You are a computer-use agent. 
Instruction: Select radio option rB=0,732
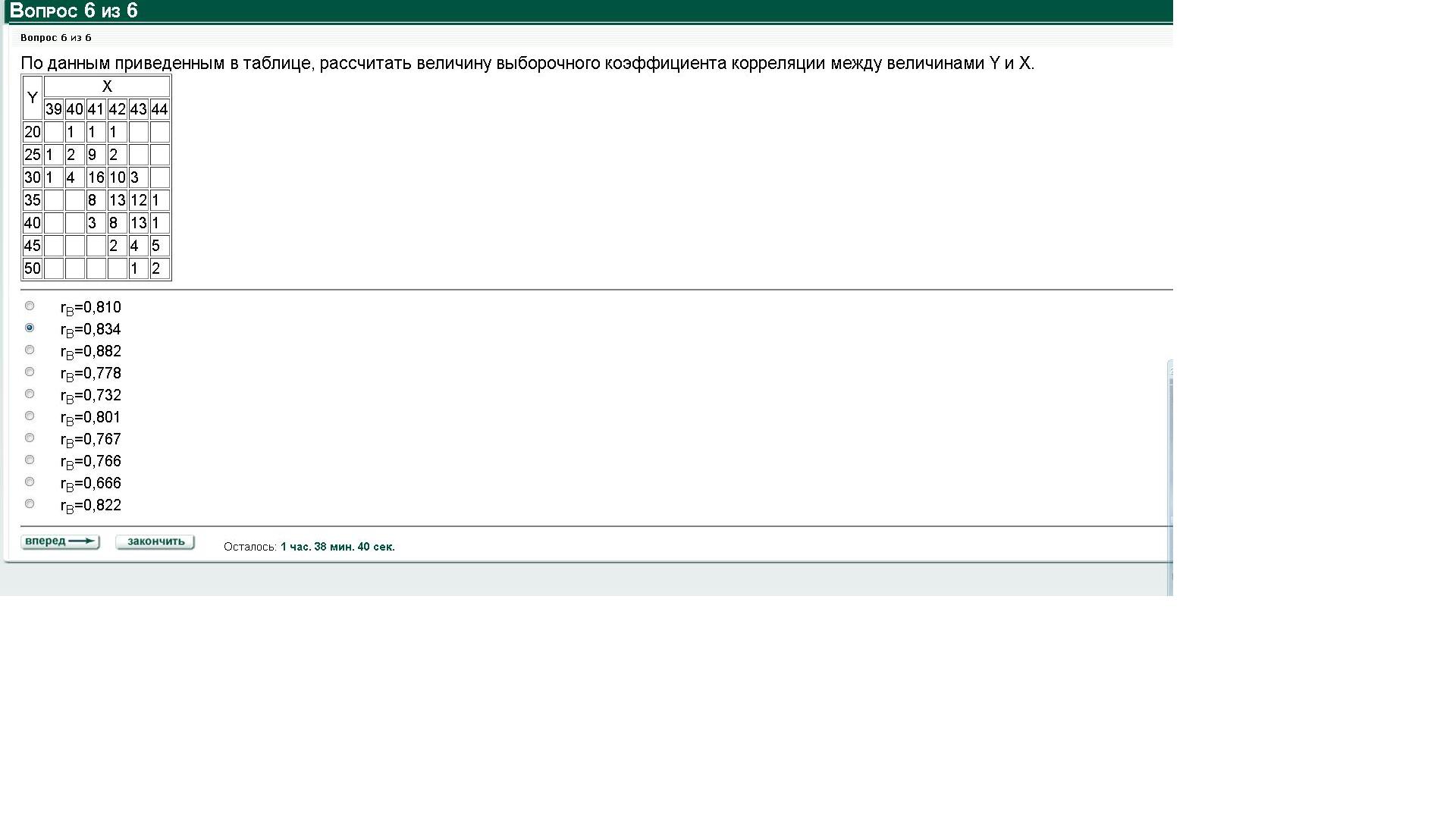(30, 394)
